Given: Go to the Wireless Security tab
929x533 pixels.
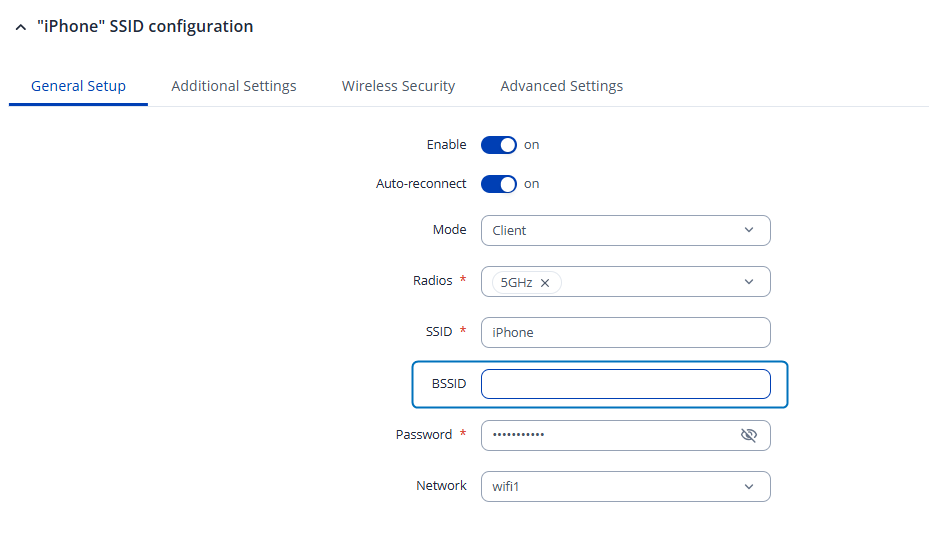Looking at the screenshot, I should coord(398,86).
